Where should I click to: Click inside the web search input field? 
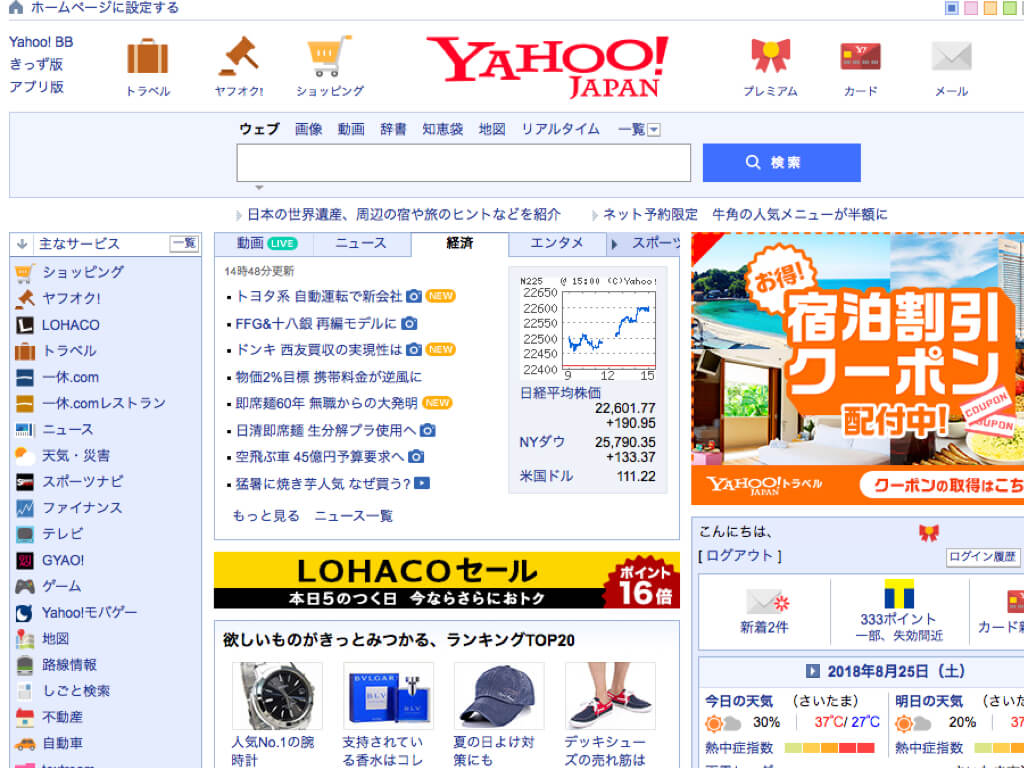463,163
